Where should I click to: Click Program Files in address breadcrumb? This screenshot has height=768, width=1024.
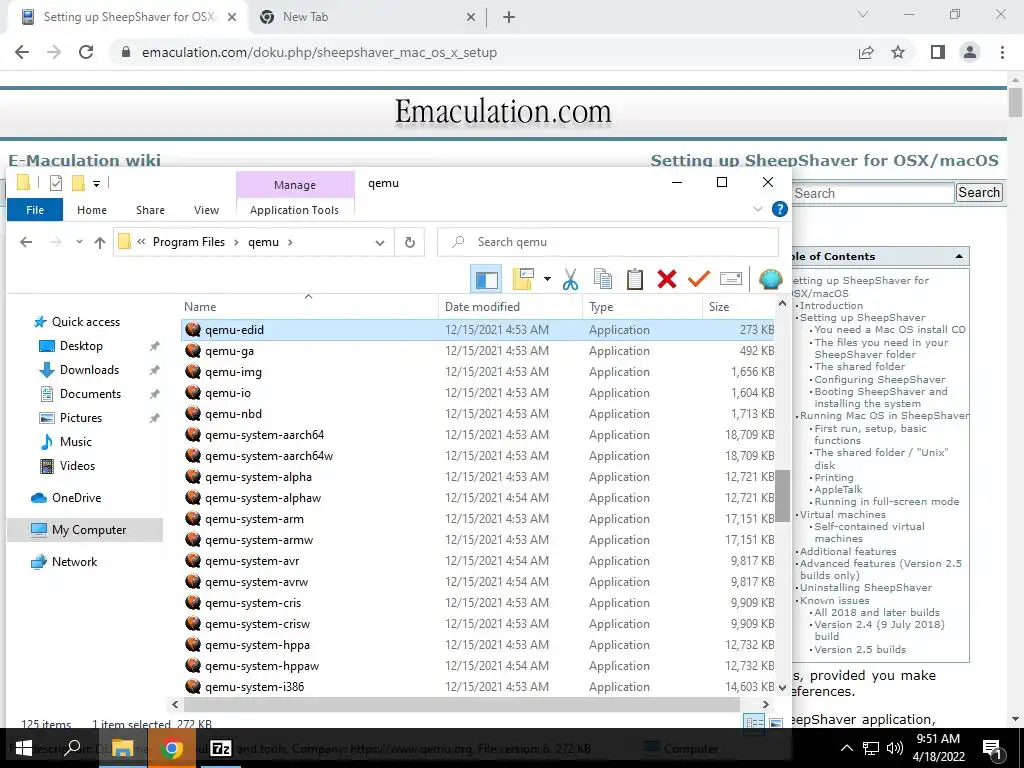[189, 242]
